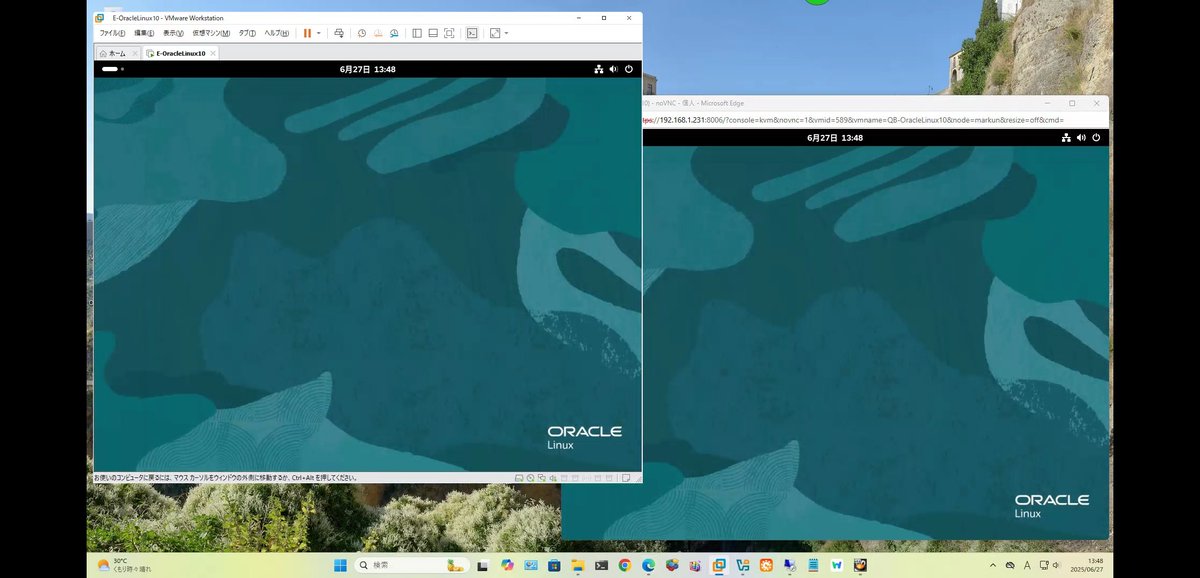Click the send Ctrl+Alt+Del toolbar icon

coord(339,33)
